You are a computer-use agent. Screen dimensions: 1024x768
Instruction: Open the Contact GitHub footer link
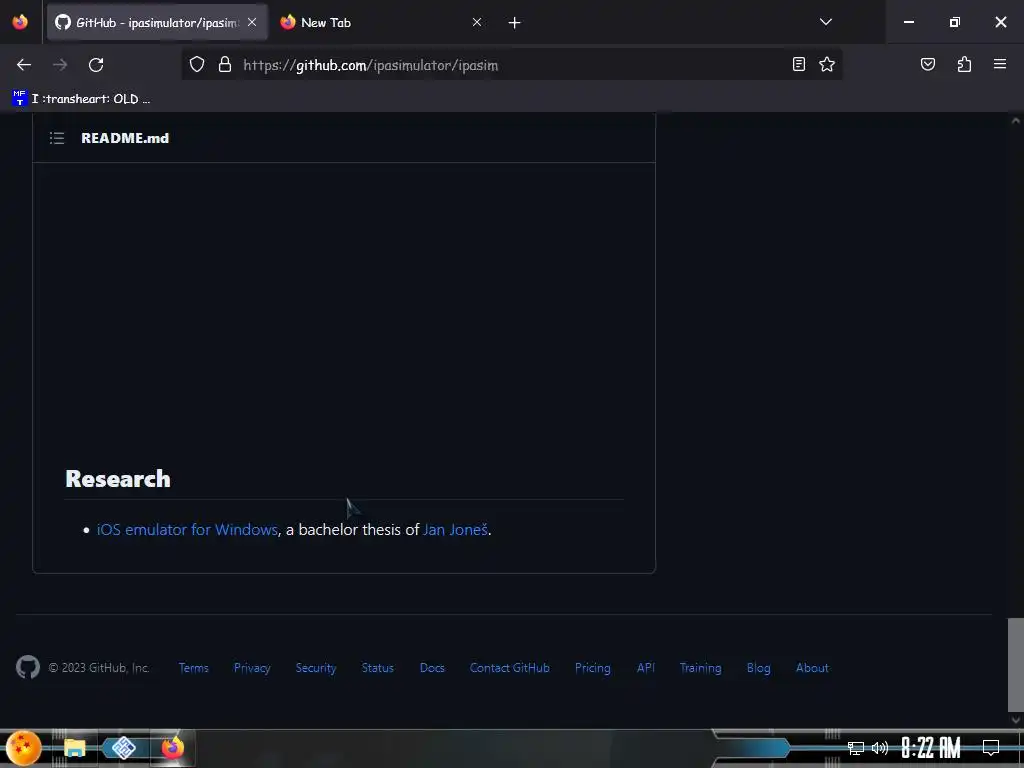pyautogui.click(x=509, y=667)
